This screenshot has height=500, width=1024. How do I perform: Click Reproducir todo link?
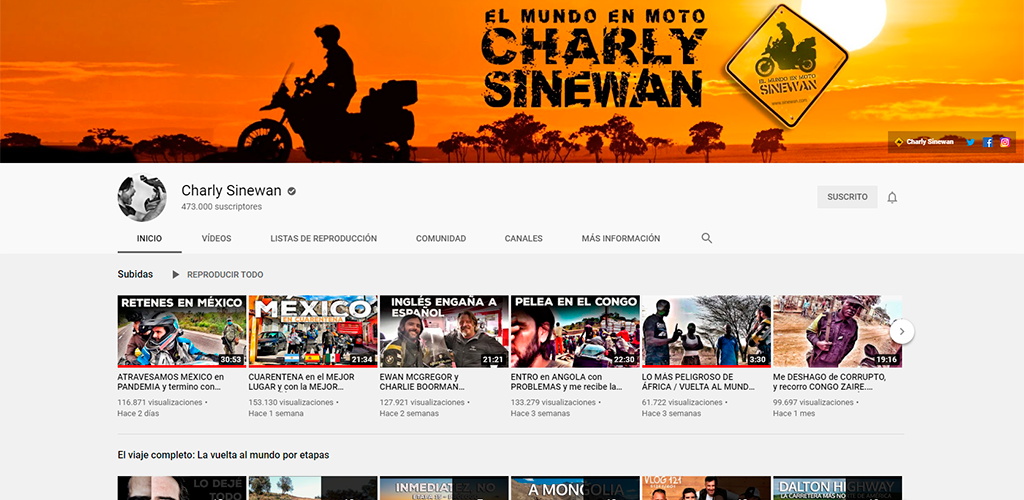click(x=225, y=275)
